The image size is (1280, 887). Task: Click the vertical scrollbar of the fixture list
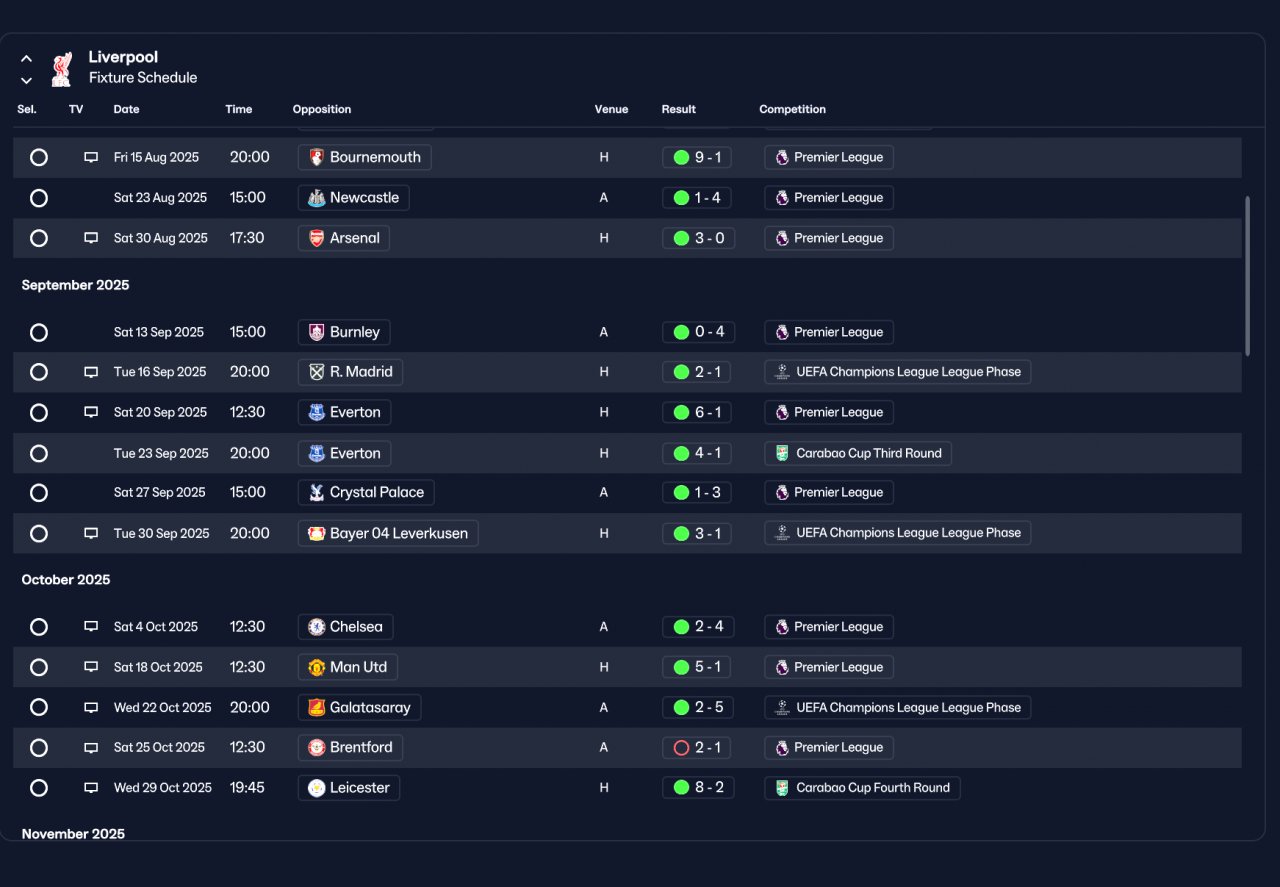pyautogui.click(x=1247, y=275)
